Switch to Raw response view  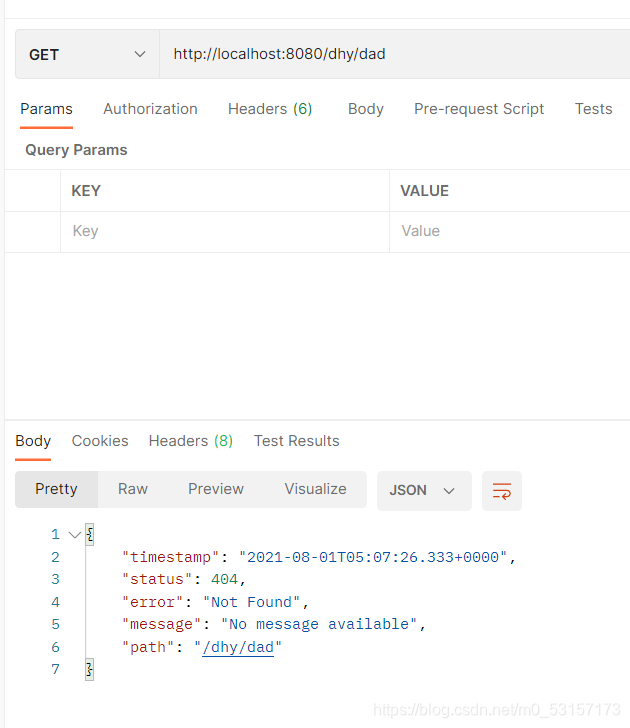(x=133, y=489)
